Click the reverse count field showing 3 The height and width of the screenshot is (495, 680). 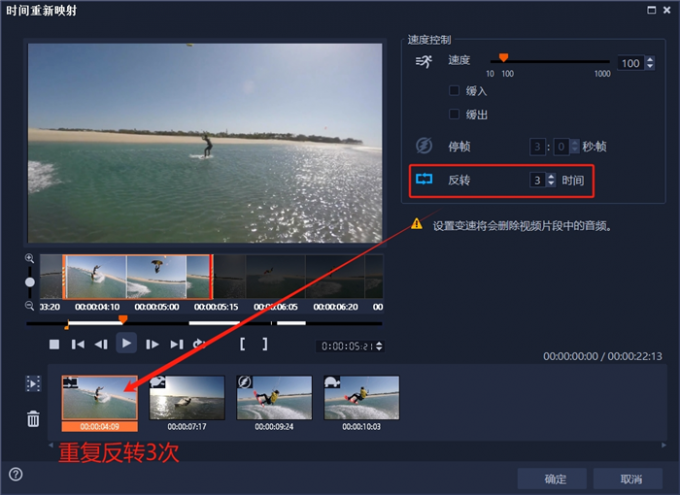538,180
